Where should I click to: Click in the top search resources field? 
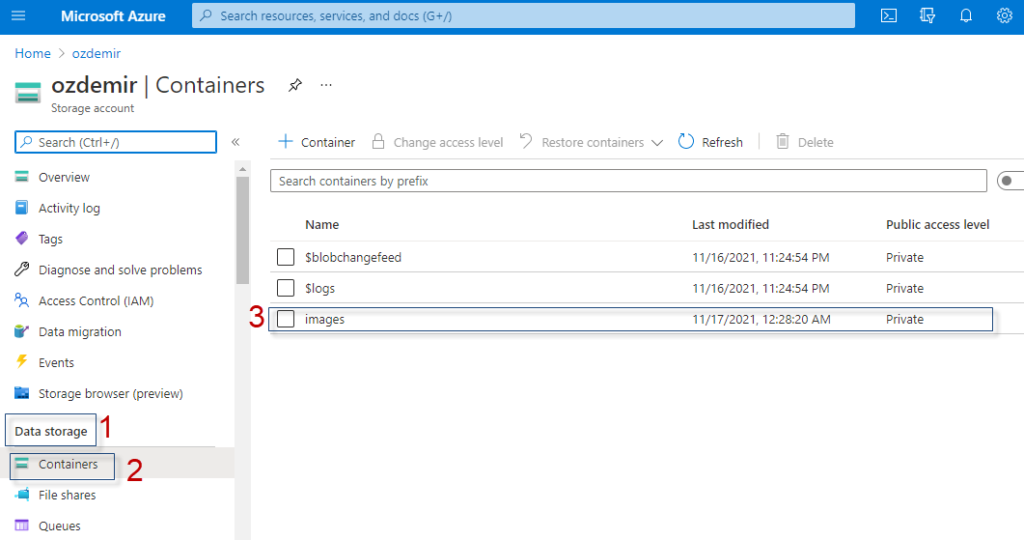[523, 16]
